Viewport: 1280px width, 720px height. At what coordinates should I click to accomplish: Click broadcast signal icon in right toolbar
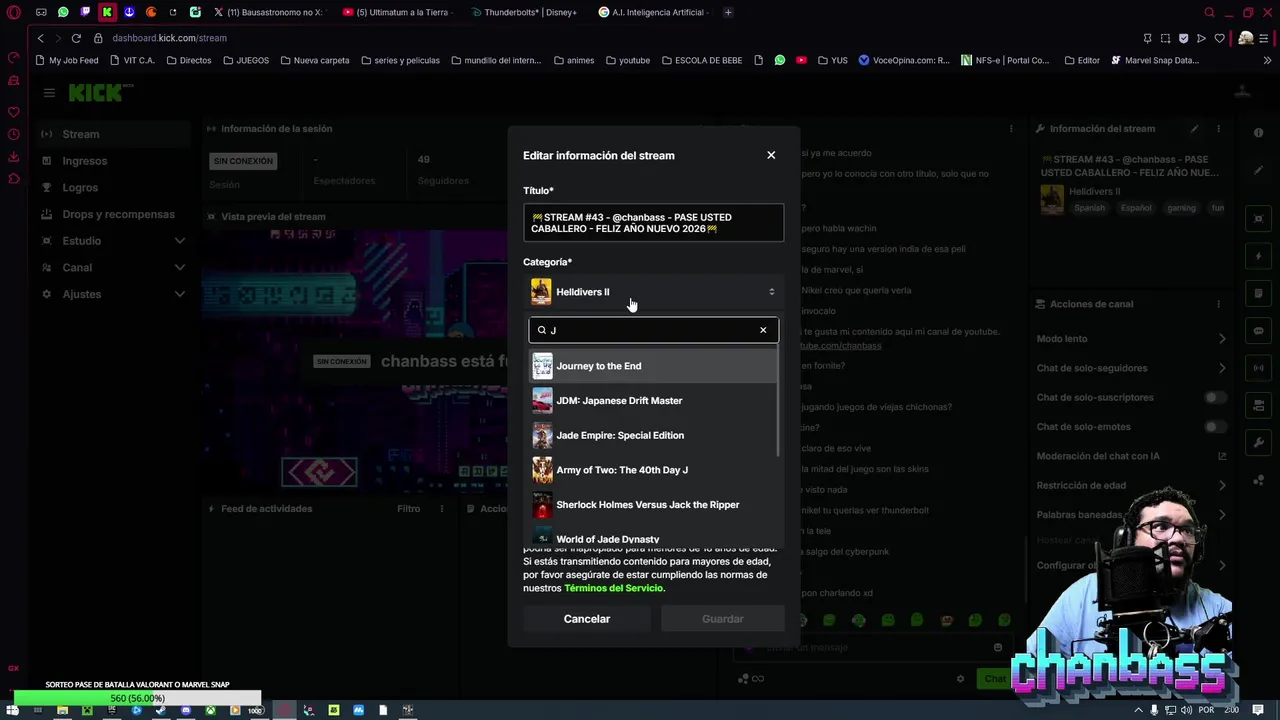[1259, 368]
